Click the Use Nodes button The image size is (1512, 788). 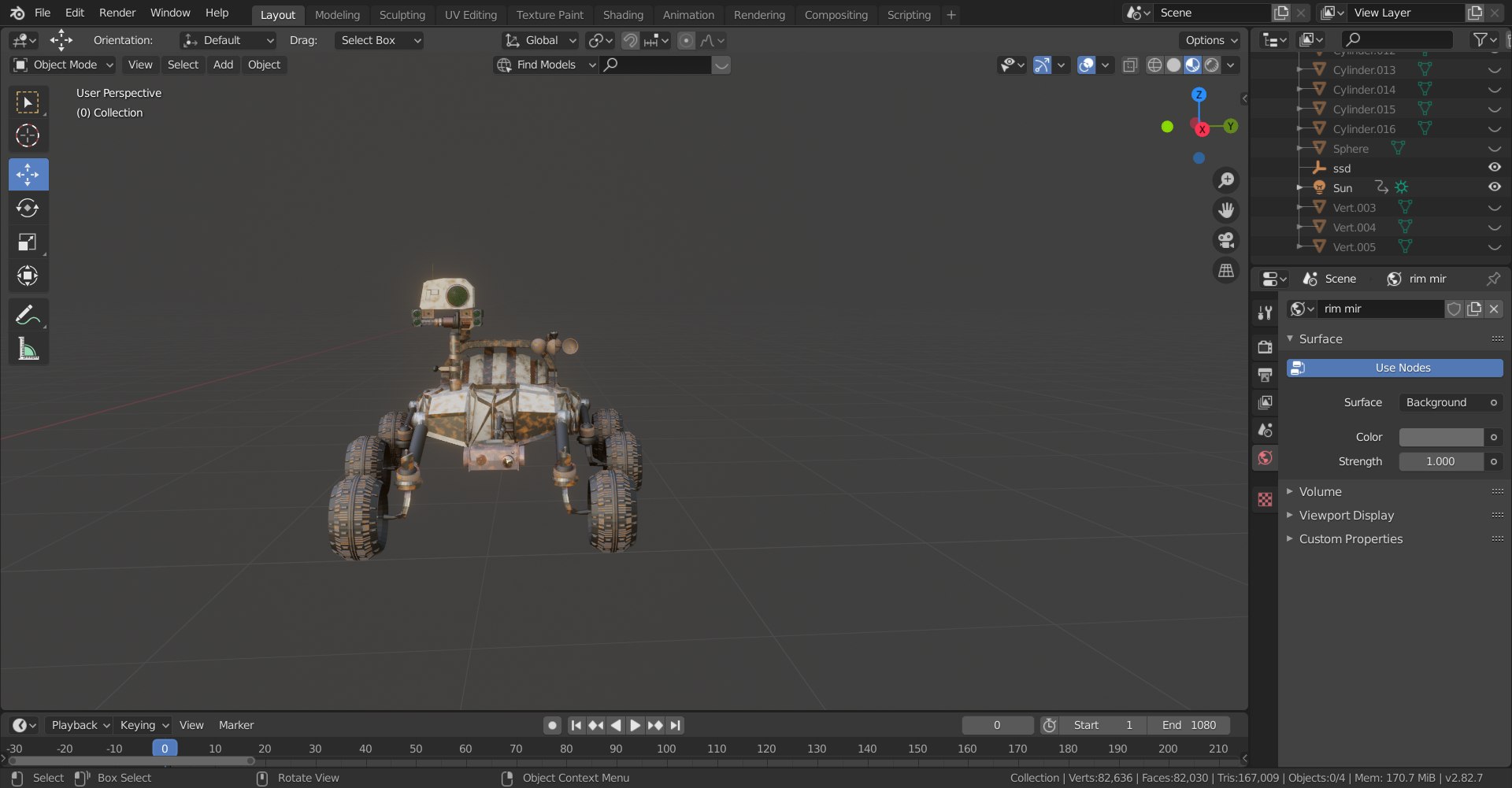pyautogui.click(x=1395, y=368)
